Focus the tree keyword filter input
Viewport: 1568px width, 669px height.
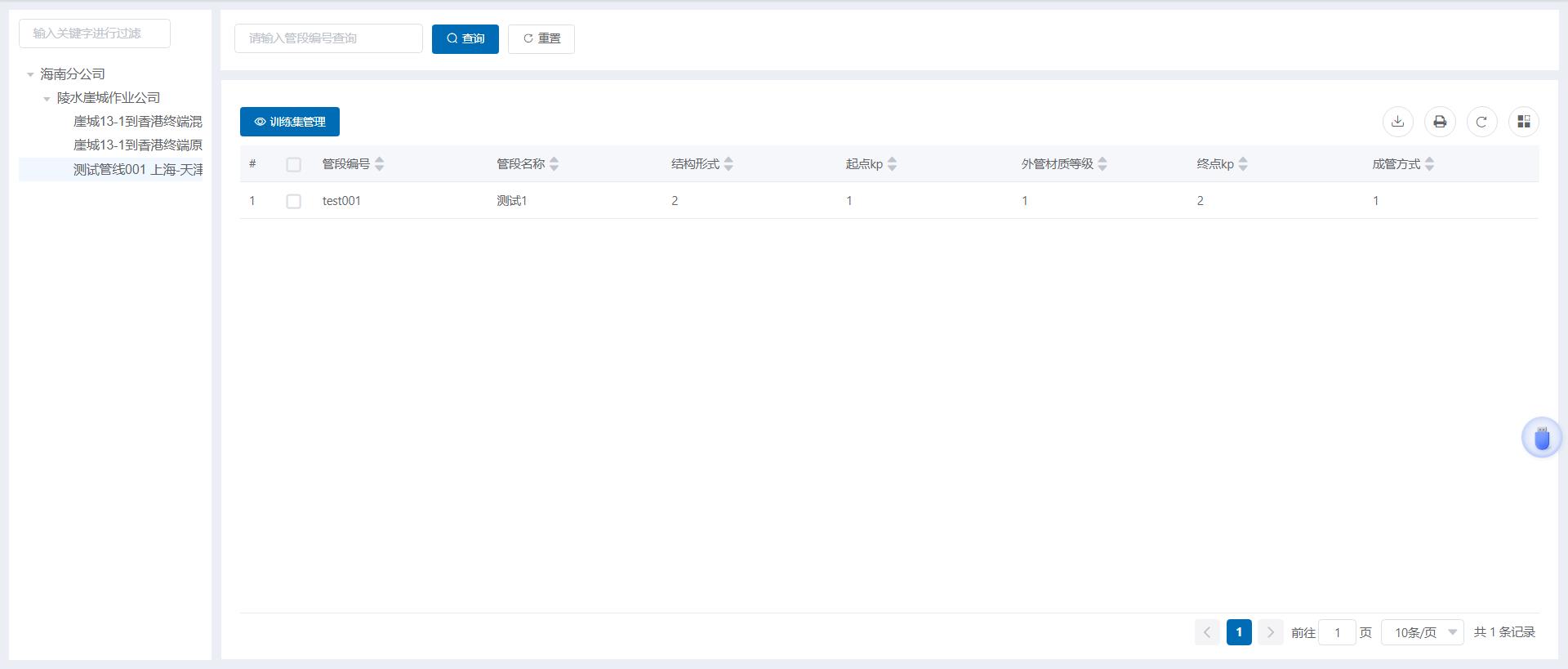(x=95, y=33)
